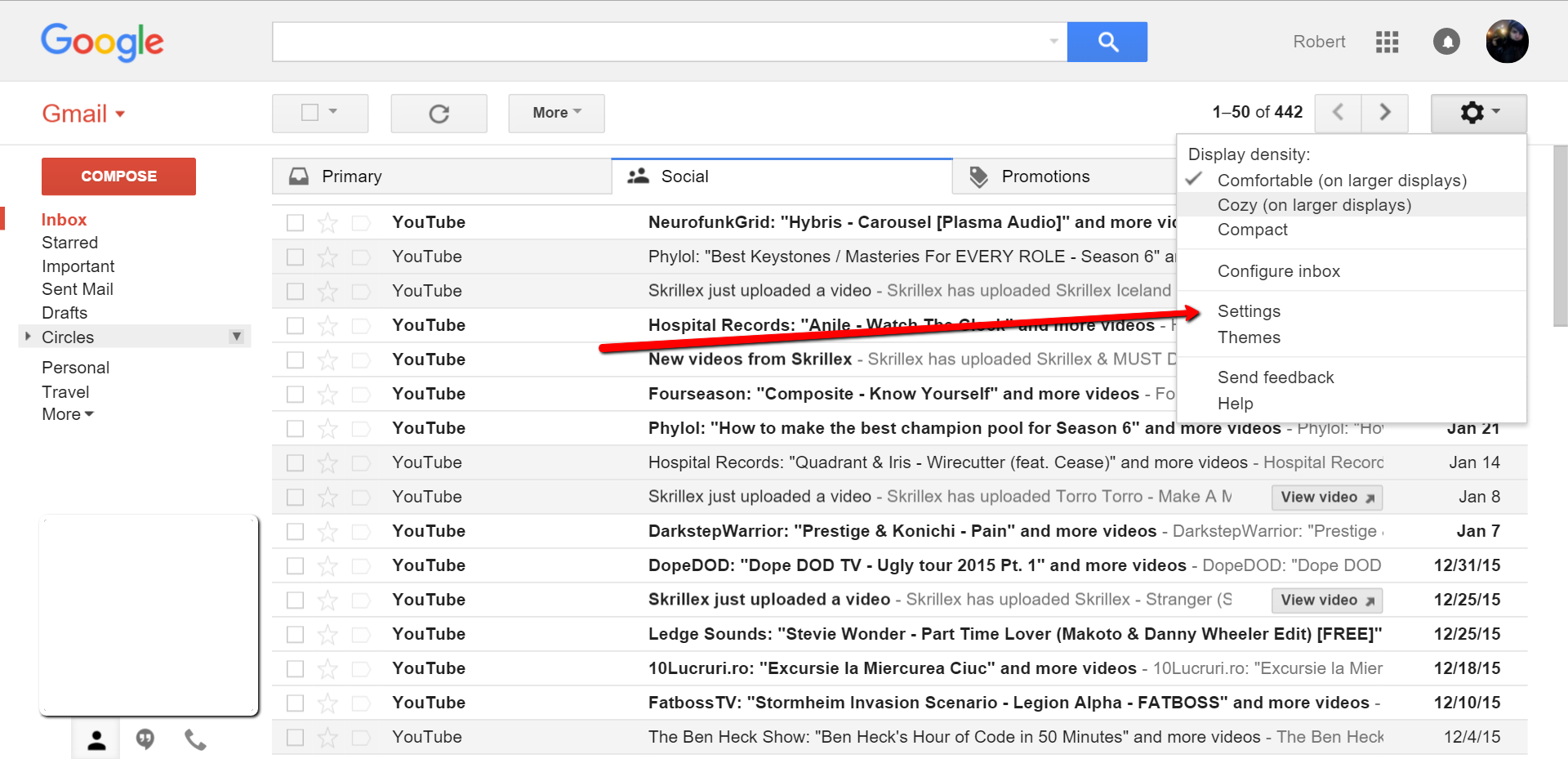Open the phone calls icon

(x=195, y=739)
